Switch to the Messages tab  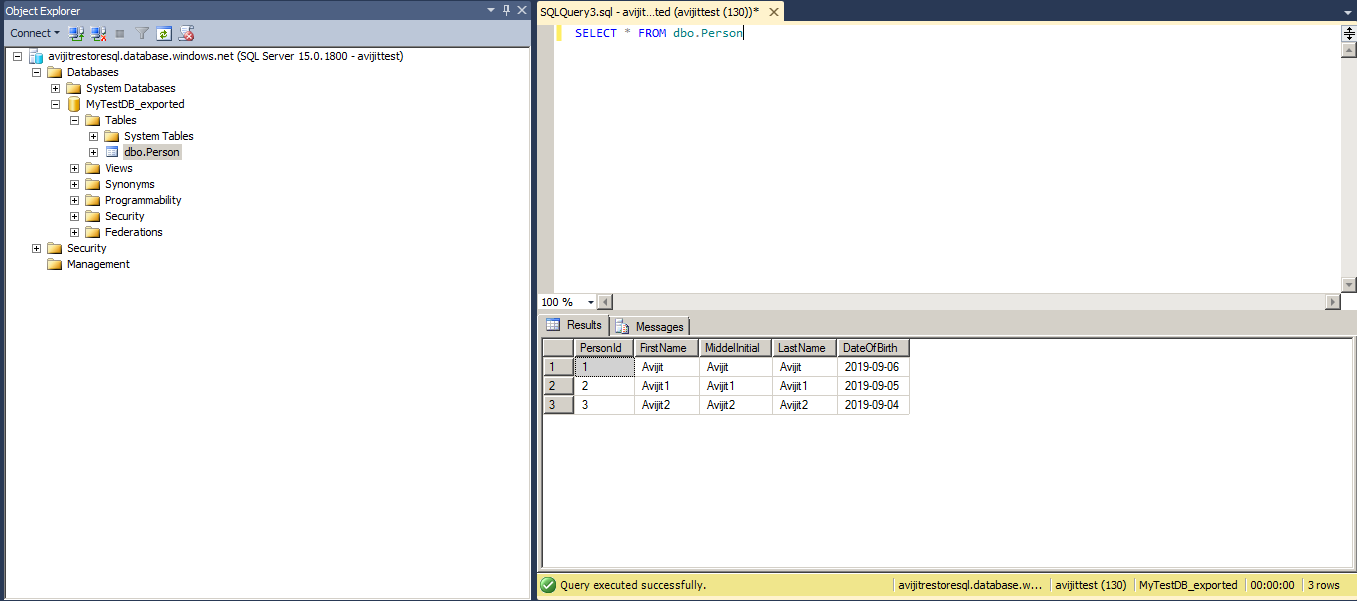pyautogui.click(x=650, y=326)
